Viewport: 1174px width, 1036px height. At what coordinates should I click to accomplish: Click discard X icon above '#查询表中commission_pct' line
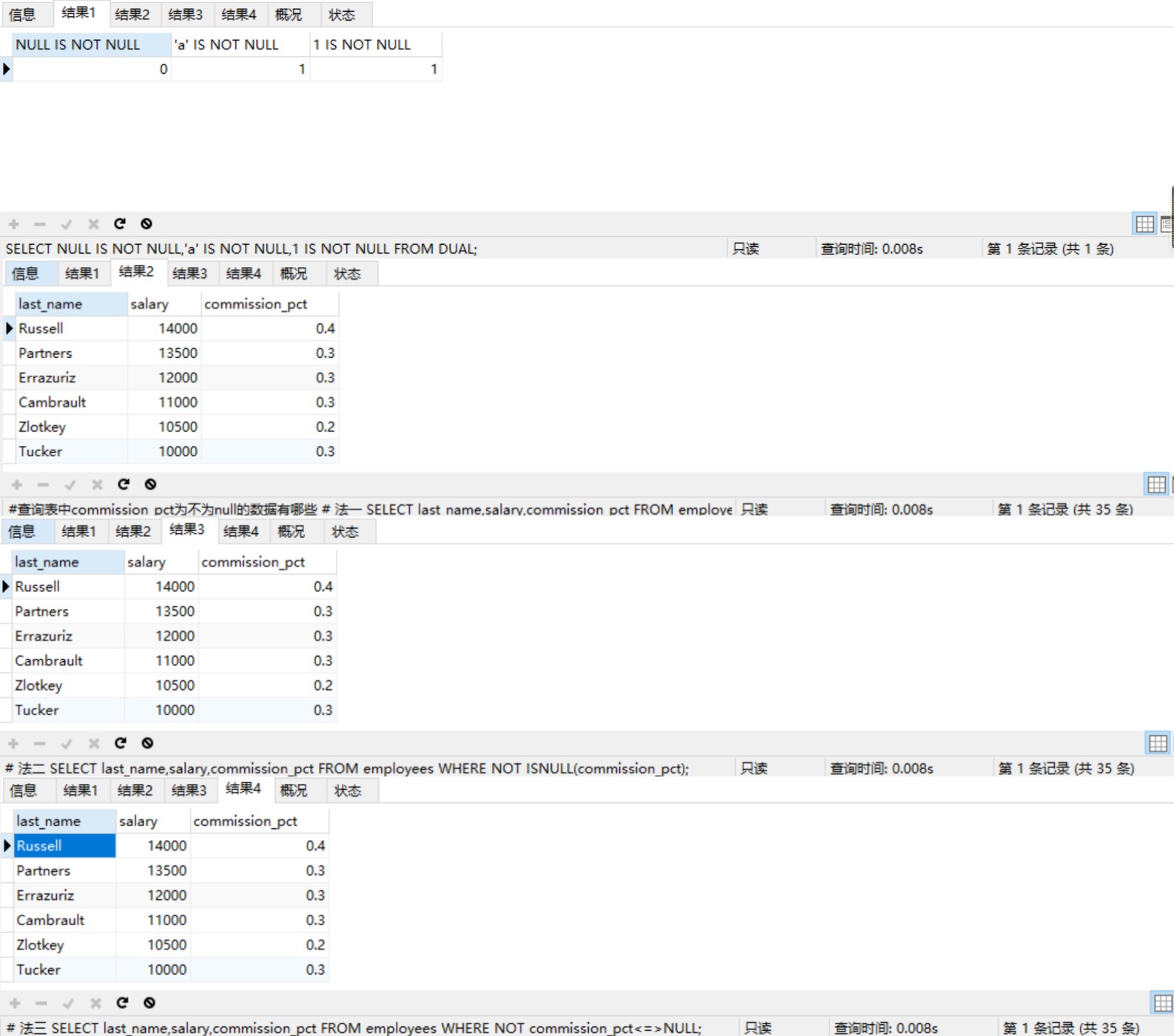(x=97, y=484)
